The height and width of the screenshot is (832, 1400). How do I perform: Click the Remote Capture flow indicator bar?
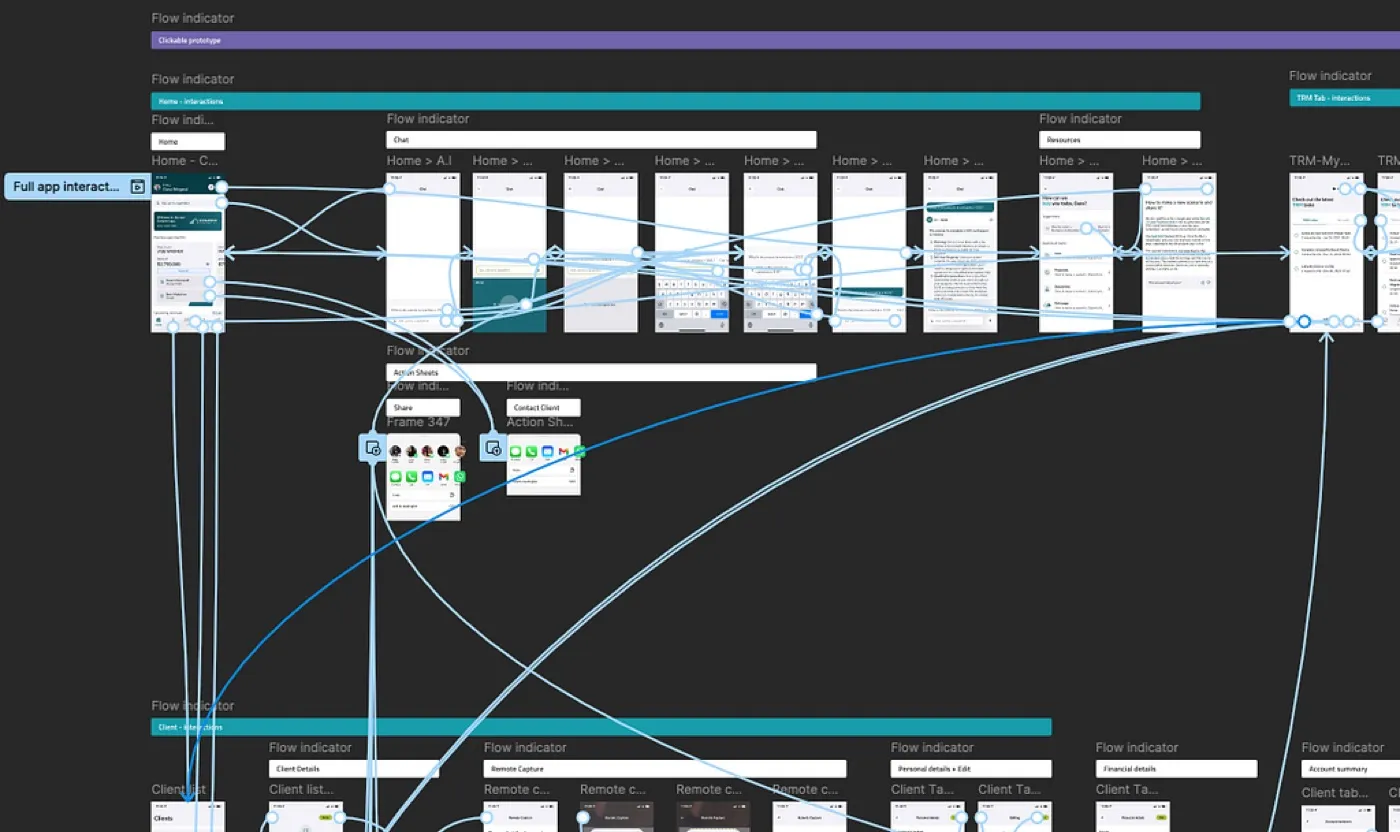665,769
